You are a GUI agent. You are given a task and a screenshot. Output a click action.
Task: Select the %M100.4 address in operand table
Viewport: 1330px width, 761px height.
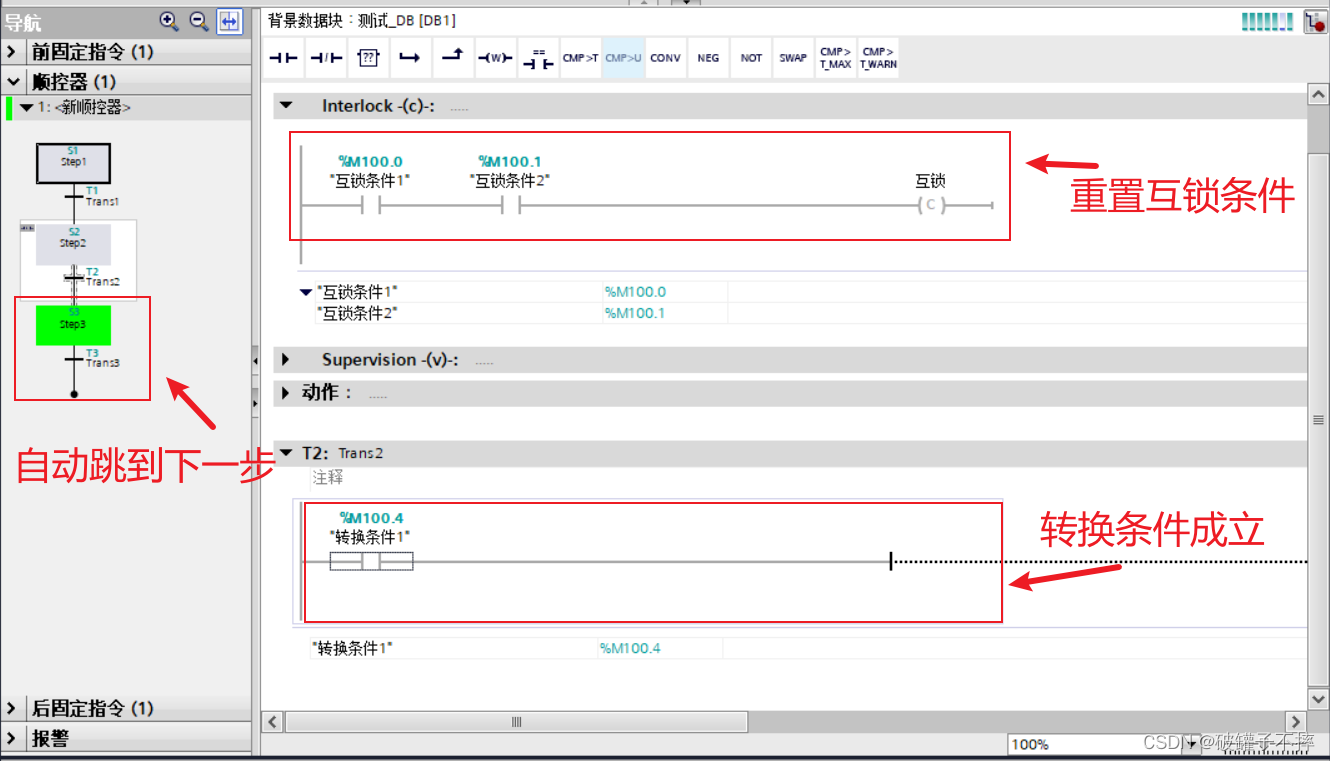[630, 648]
